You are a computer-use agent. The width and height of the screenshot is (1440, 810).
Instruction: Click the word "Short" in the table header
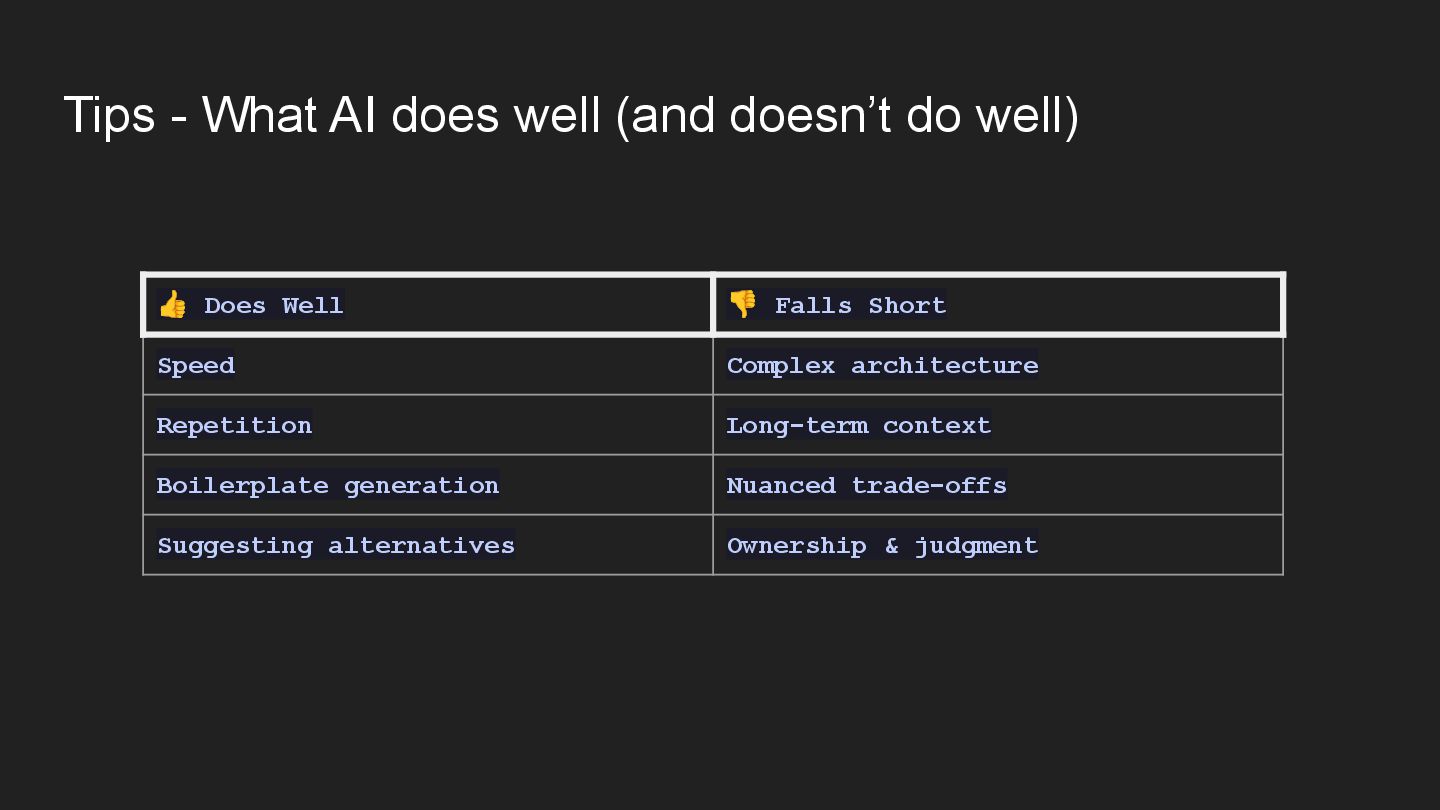point(907,305)
